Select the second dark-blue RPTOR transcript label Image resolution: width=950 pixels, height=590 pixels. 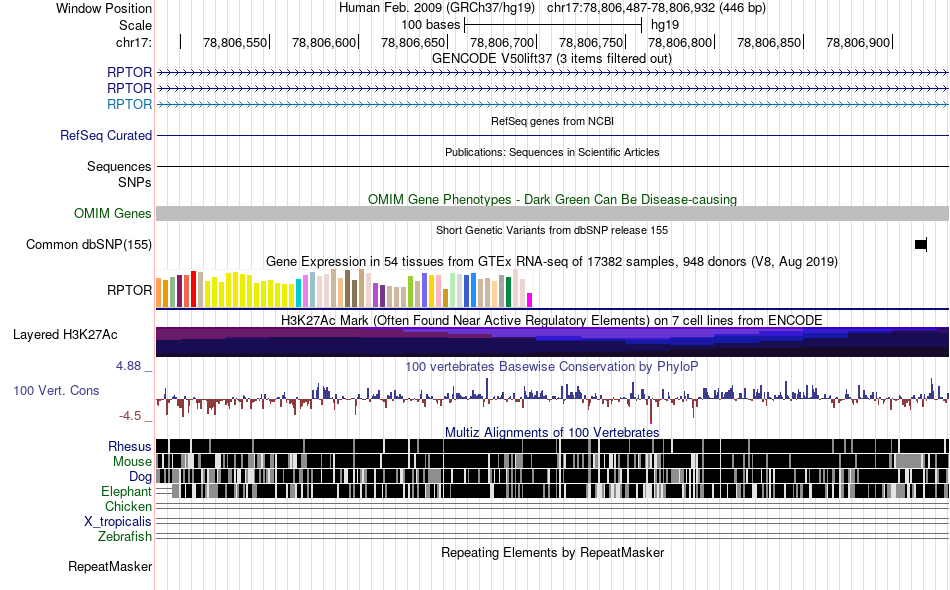pos(129,88)
